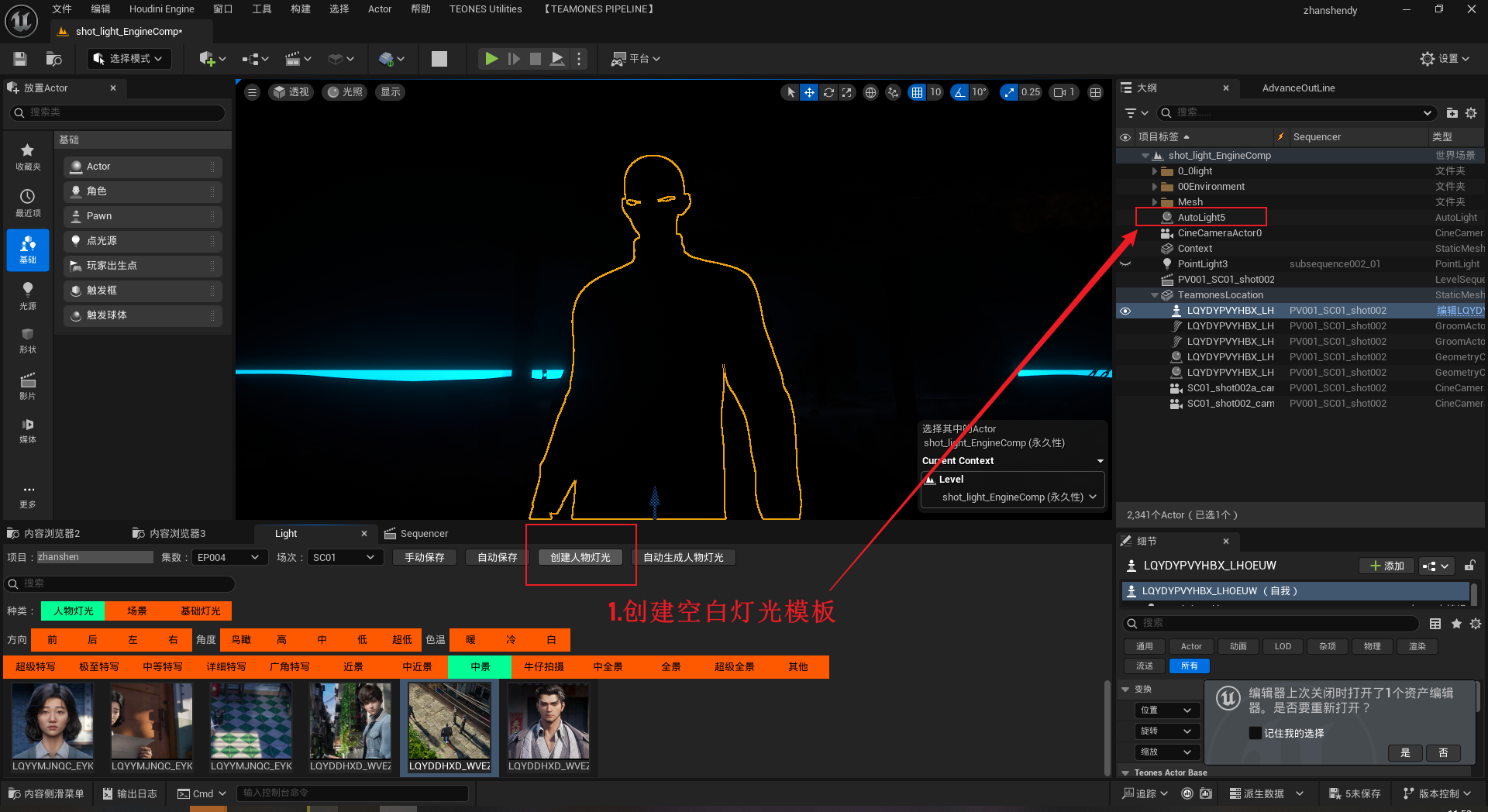Toggle visibility of selected LQYDYPVYHBX_LH actor

pyautogui.click(x=1125, y=311)
